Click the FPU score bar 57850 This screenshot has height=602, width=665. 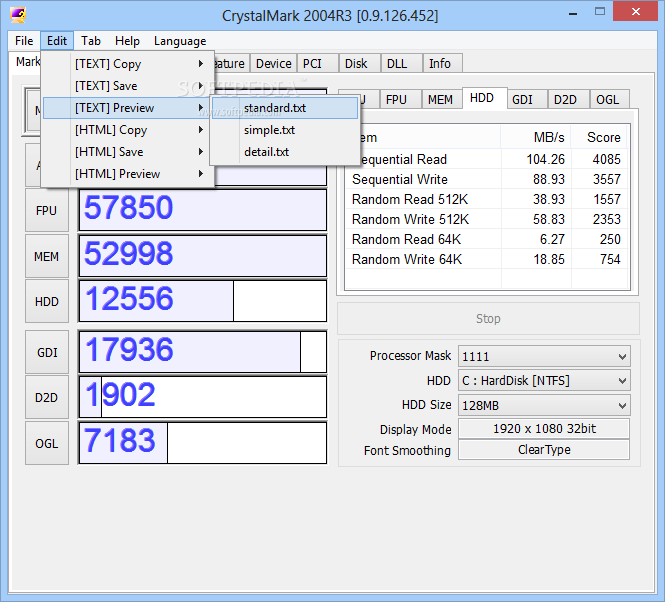tap(203, 210)
